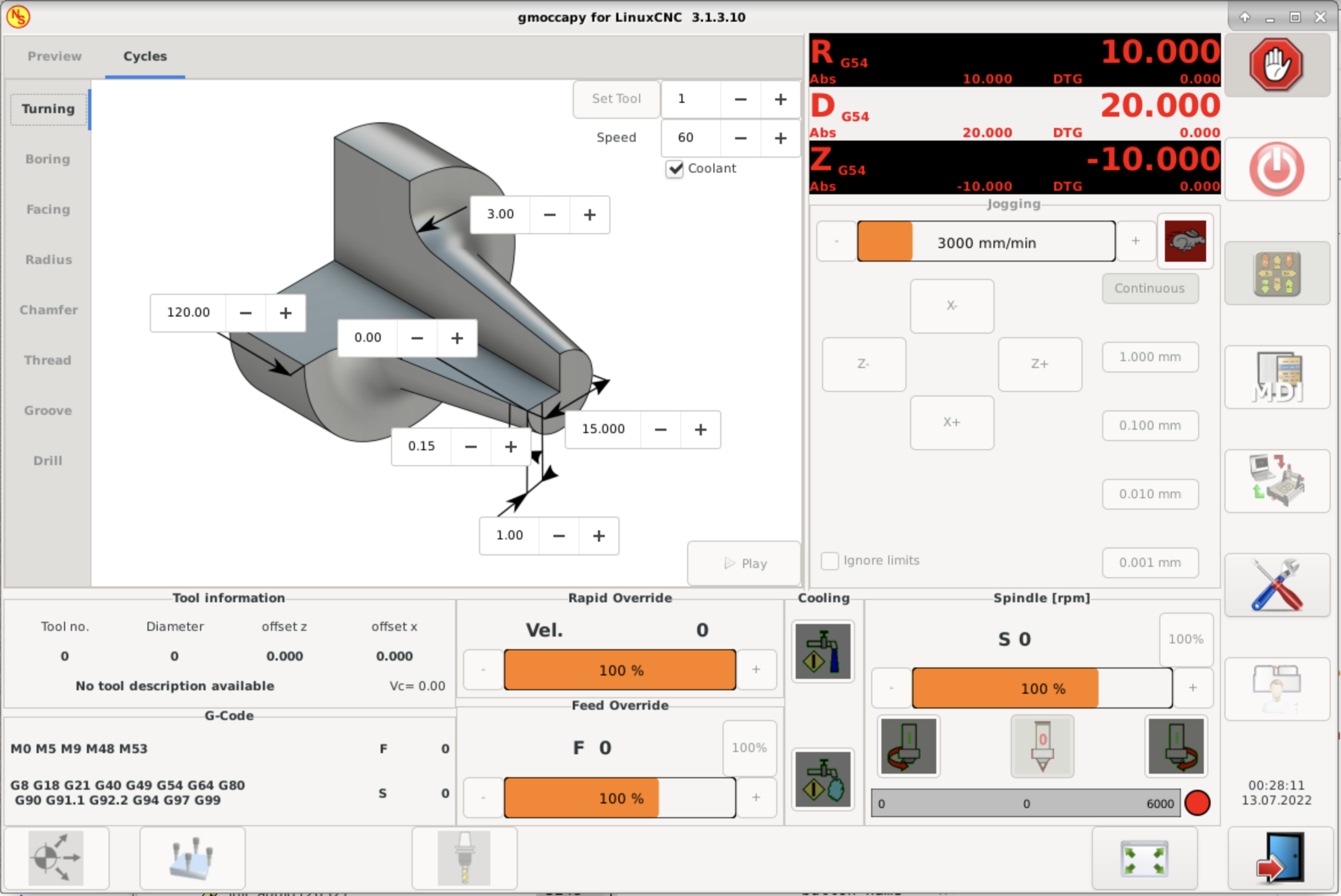The height and width of the screenshot is (896, 1341).
Task: Toggle fullscreen green arrows icon
Action: (x=1144, y=858)
